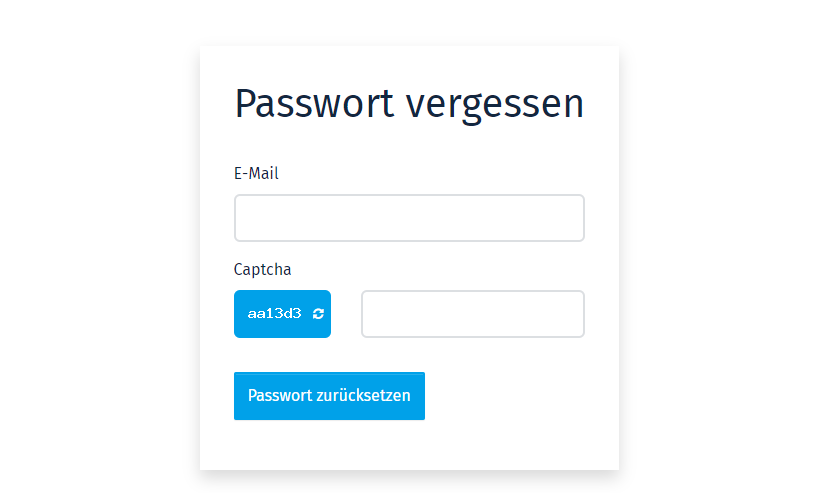Place the cursor in the empty E-Mail box
Image resolution: width=831 pixels, height=493 pixels.
409,218
